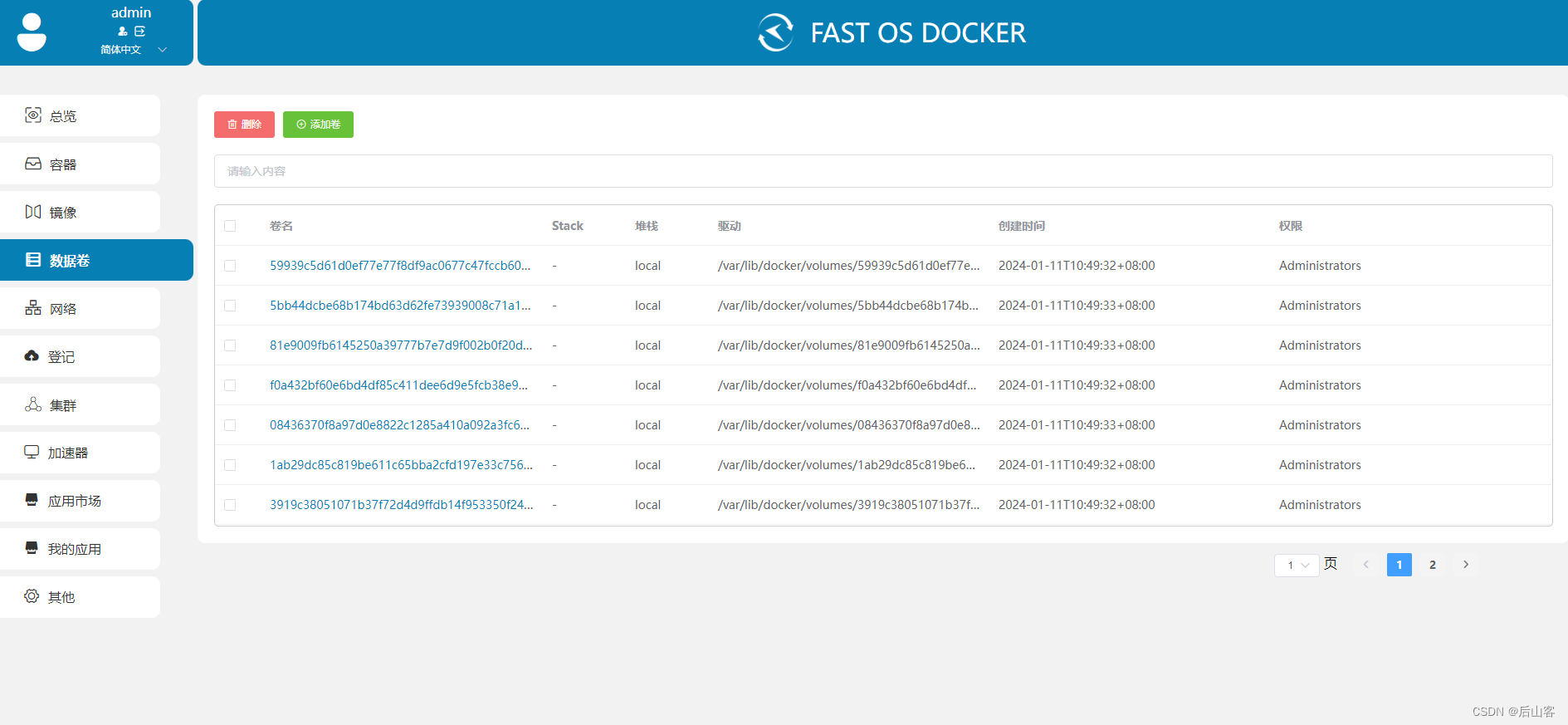Open 登记 registry via its cloud icon
The width and height of the screenshot is (1568, 725).
(32, 356)
